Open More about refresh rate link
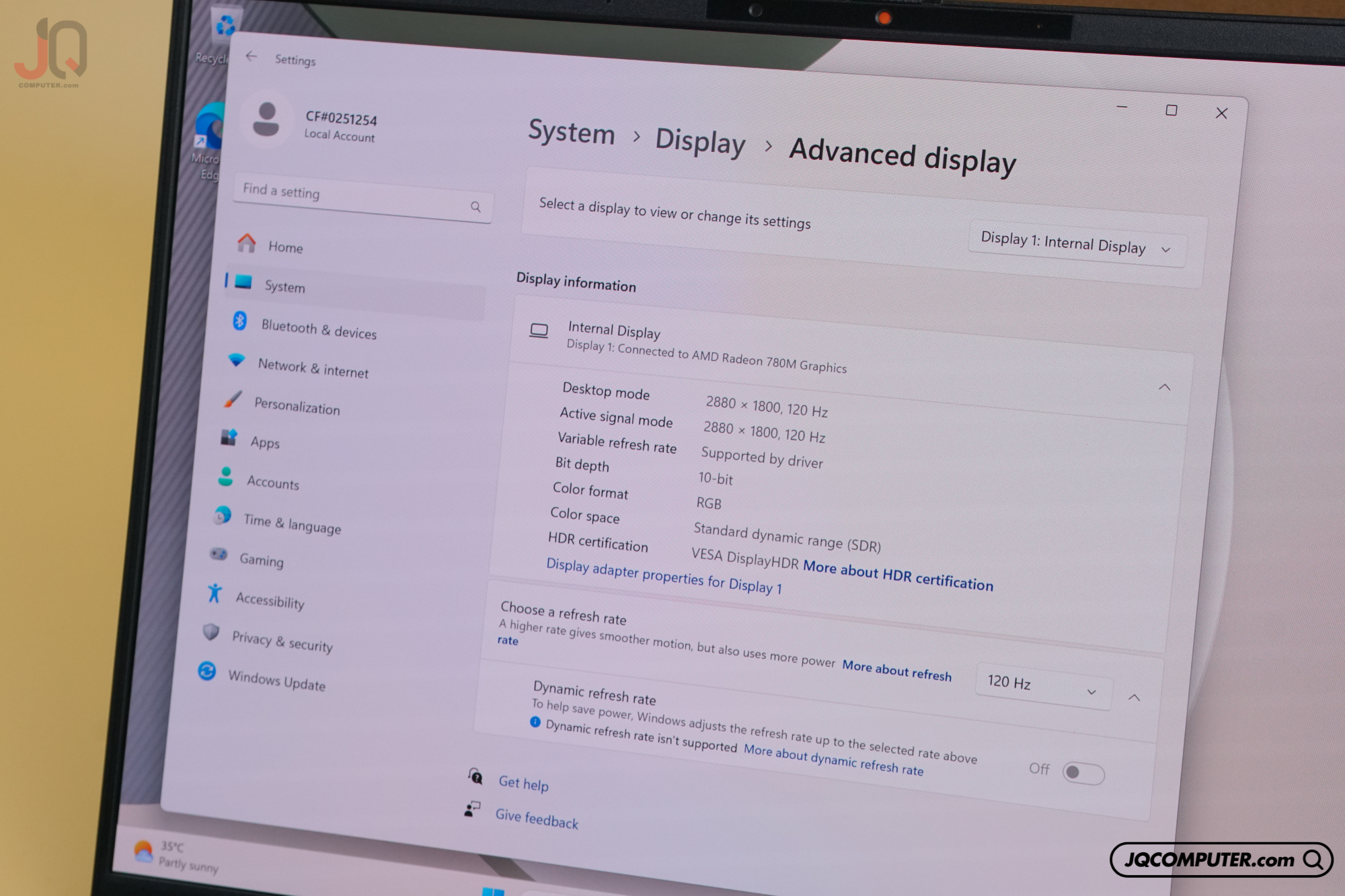Image resolution: width=1345 pixels, height=896 pixels. pyautogui.click(x=897, y=670)
